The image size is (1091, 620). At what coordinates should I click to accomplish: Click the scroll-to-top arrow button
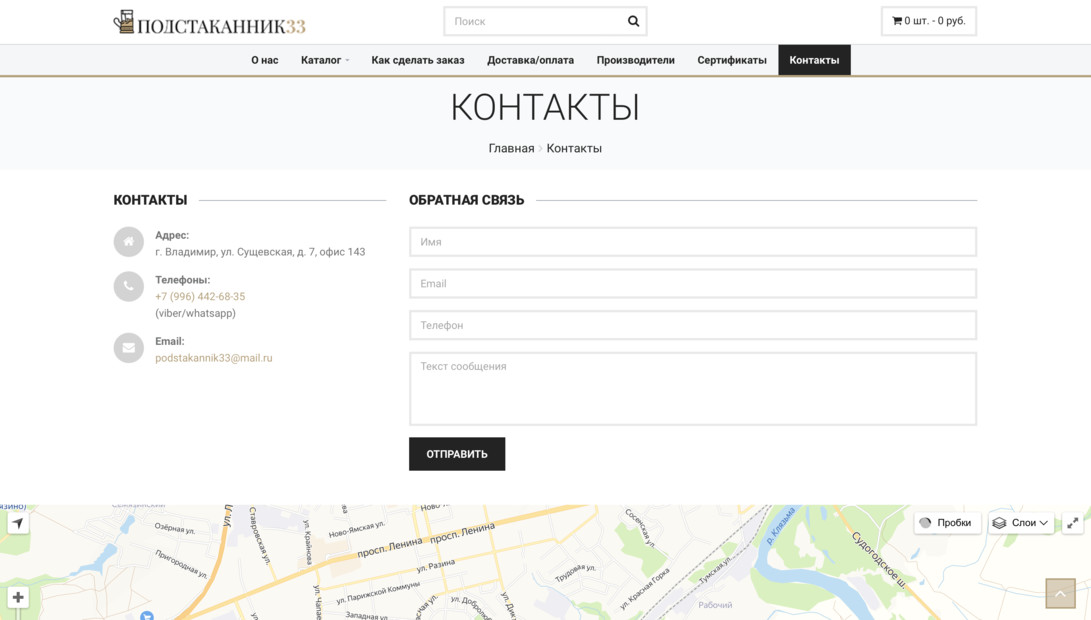pos(1060,594)
